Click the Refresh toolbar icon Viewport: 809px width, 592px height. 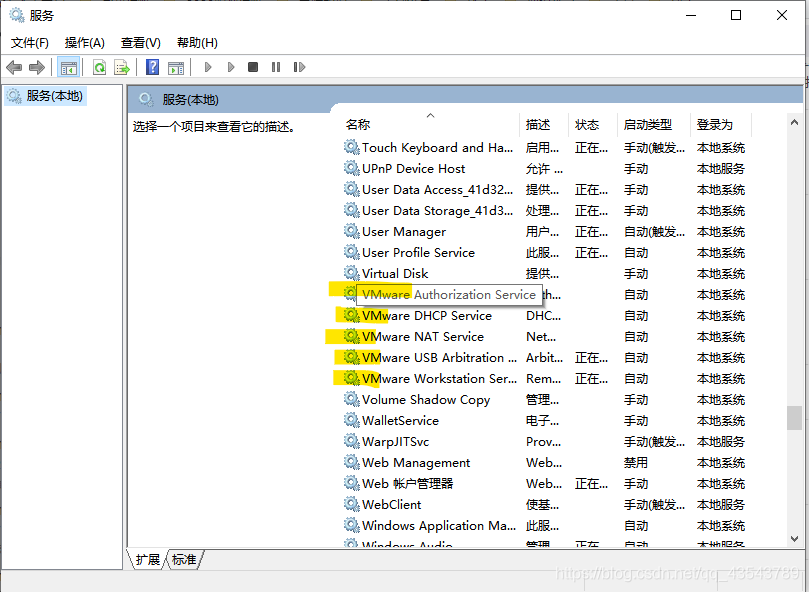point(99,67)
